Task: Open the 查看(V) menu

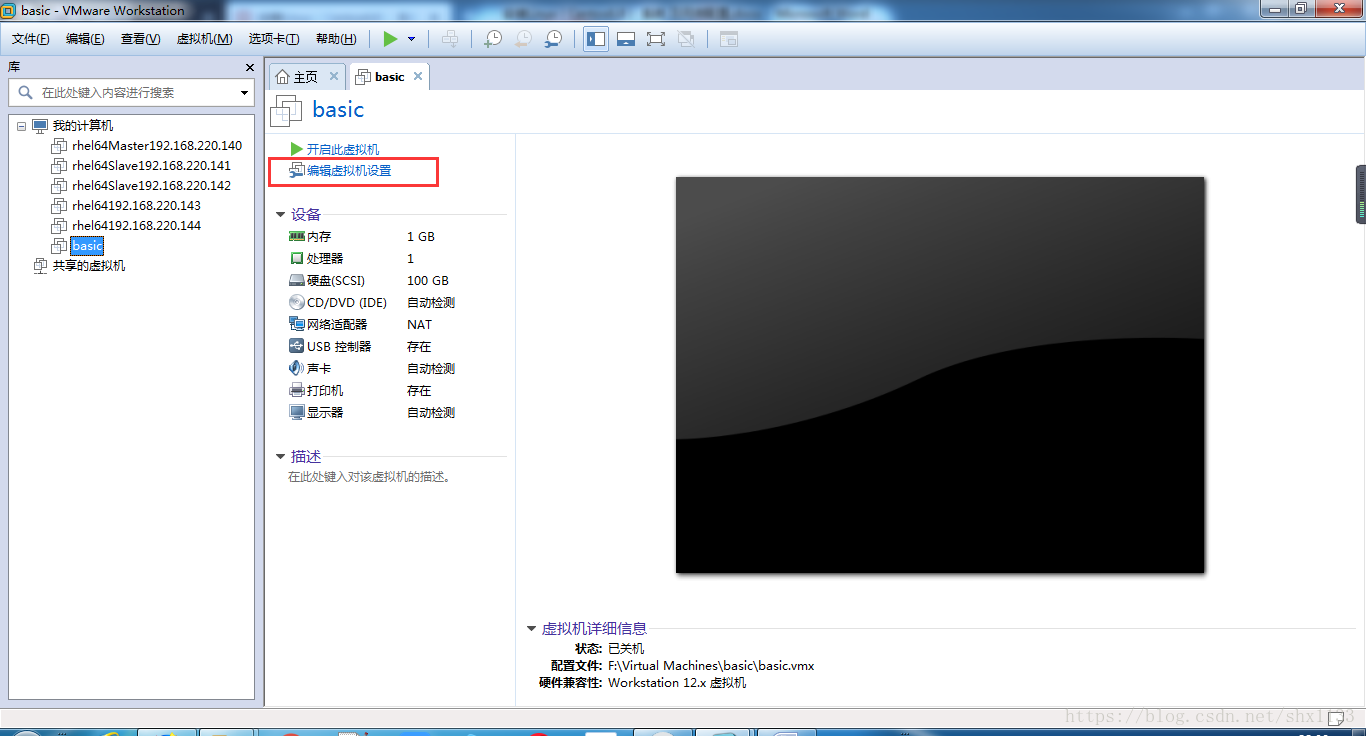Action: pos(140,39)
